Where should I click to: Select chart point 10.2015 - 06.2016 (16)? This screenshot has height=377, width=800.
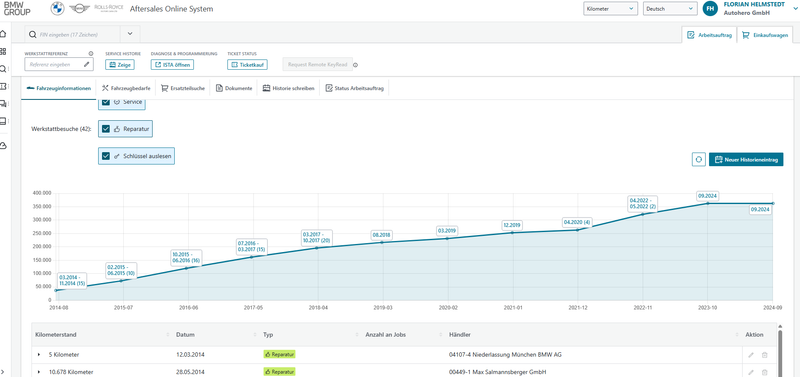[x=186, y=257]
